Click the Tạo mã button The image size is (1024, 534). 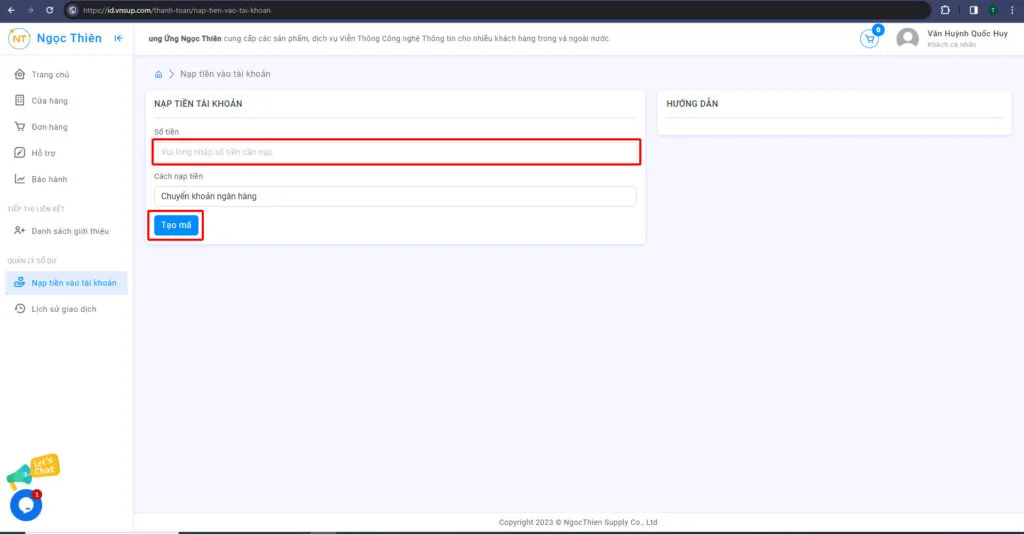[176, 226]
